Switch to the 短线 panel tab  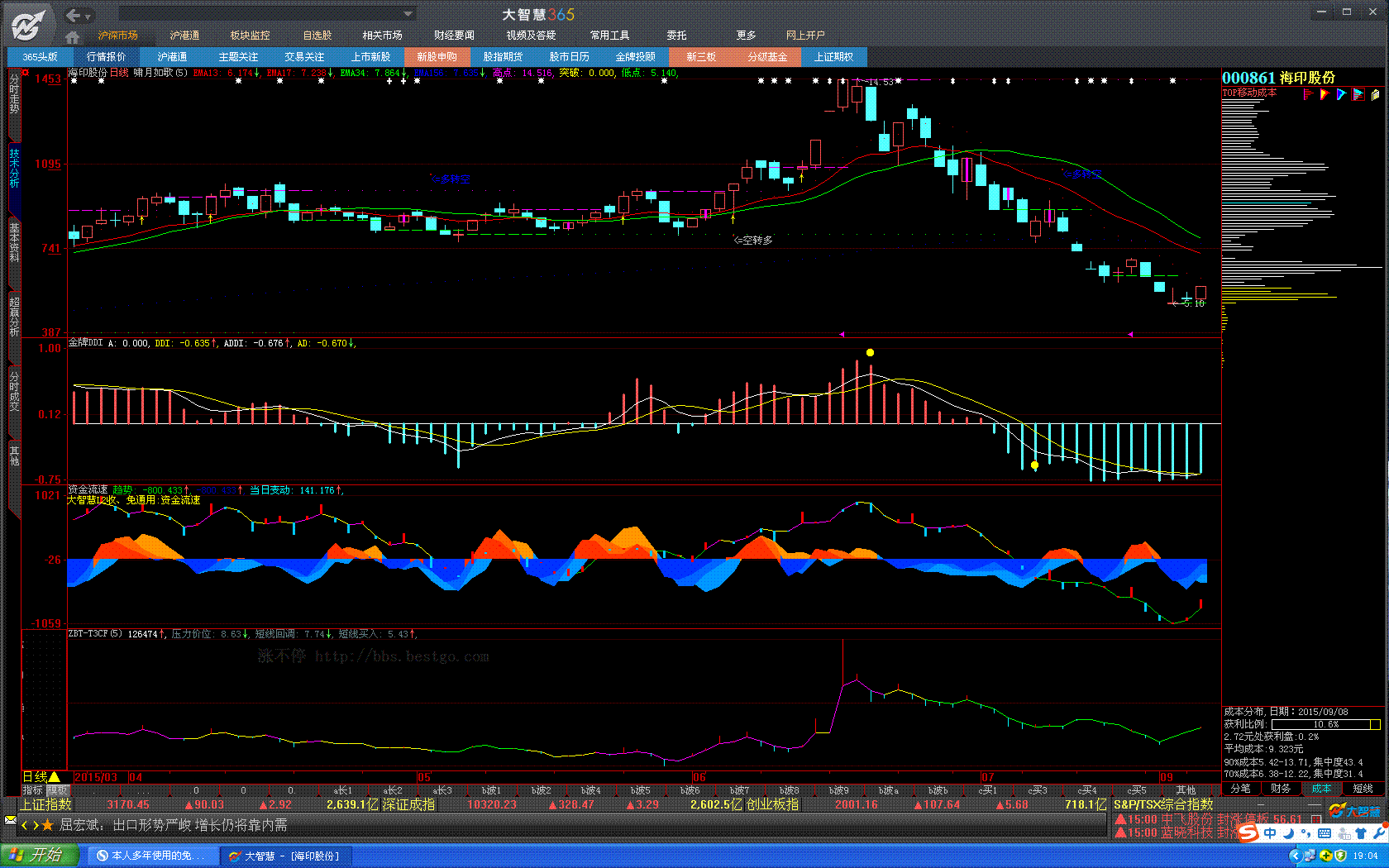point(1363,789)
